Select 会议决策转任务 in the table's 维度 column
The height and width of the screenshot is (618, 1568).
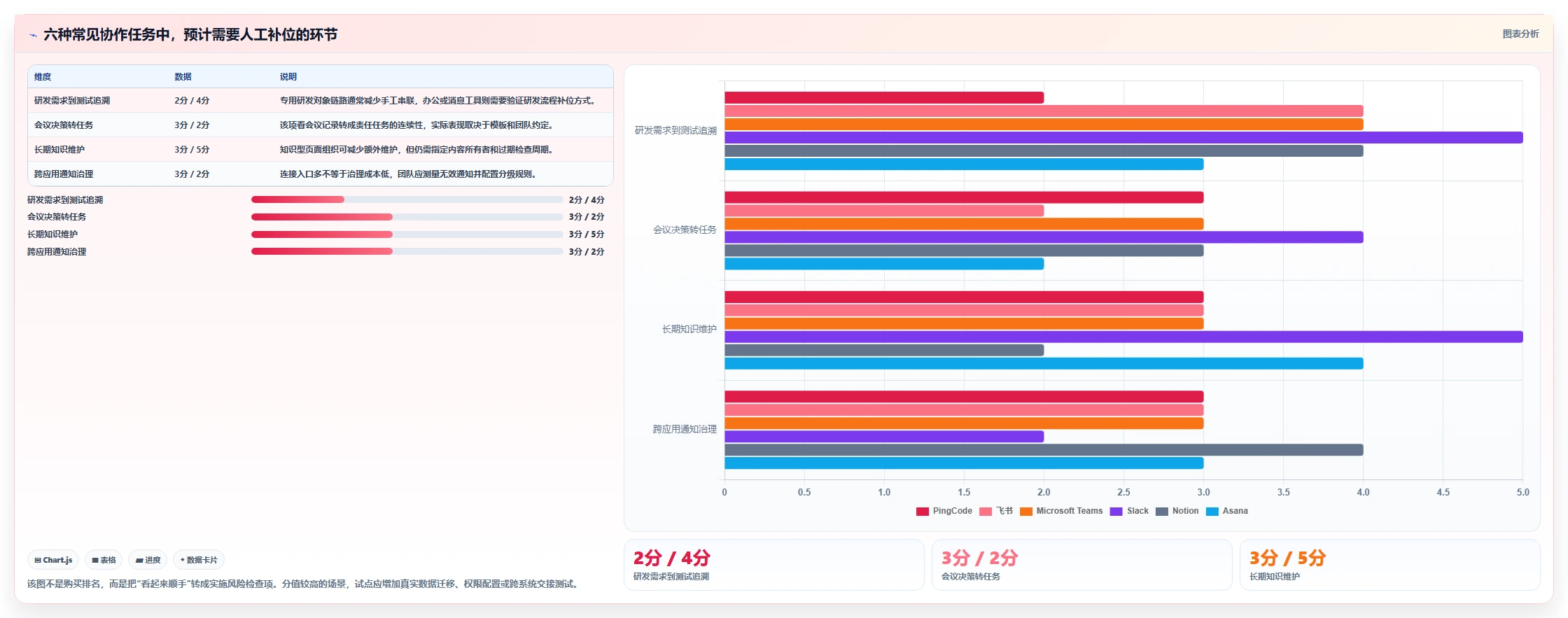point(64,125)
